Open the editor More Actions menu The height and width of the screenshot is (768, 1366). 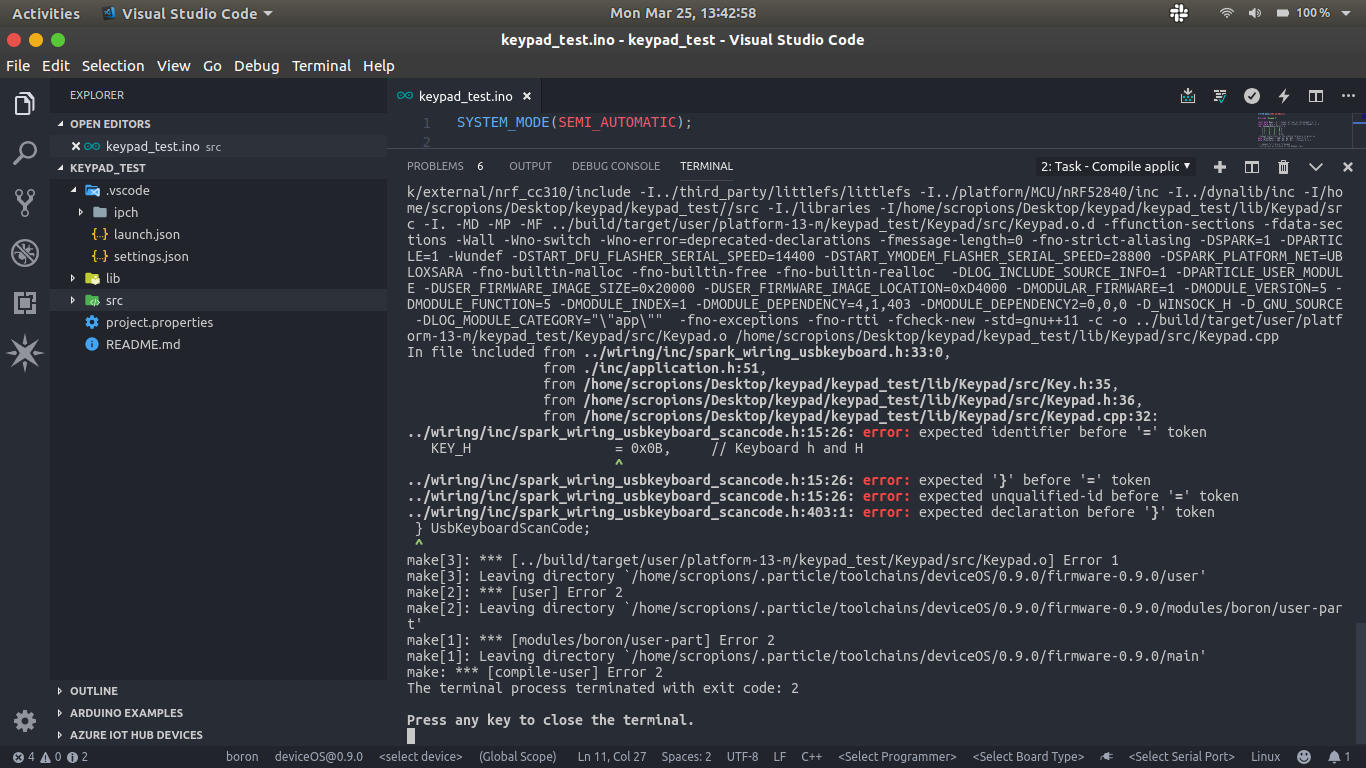pos(1348,96)
